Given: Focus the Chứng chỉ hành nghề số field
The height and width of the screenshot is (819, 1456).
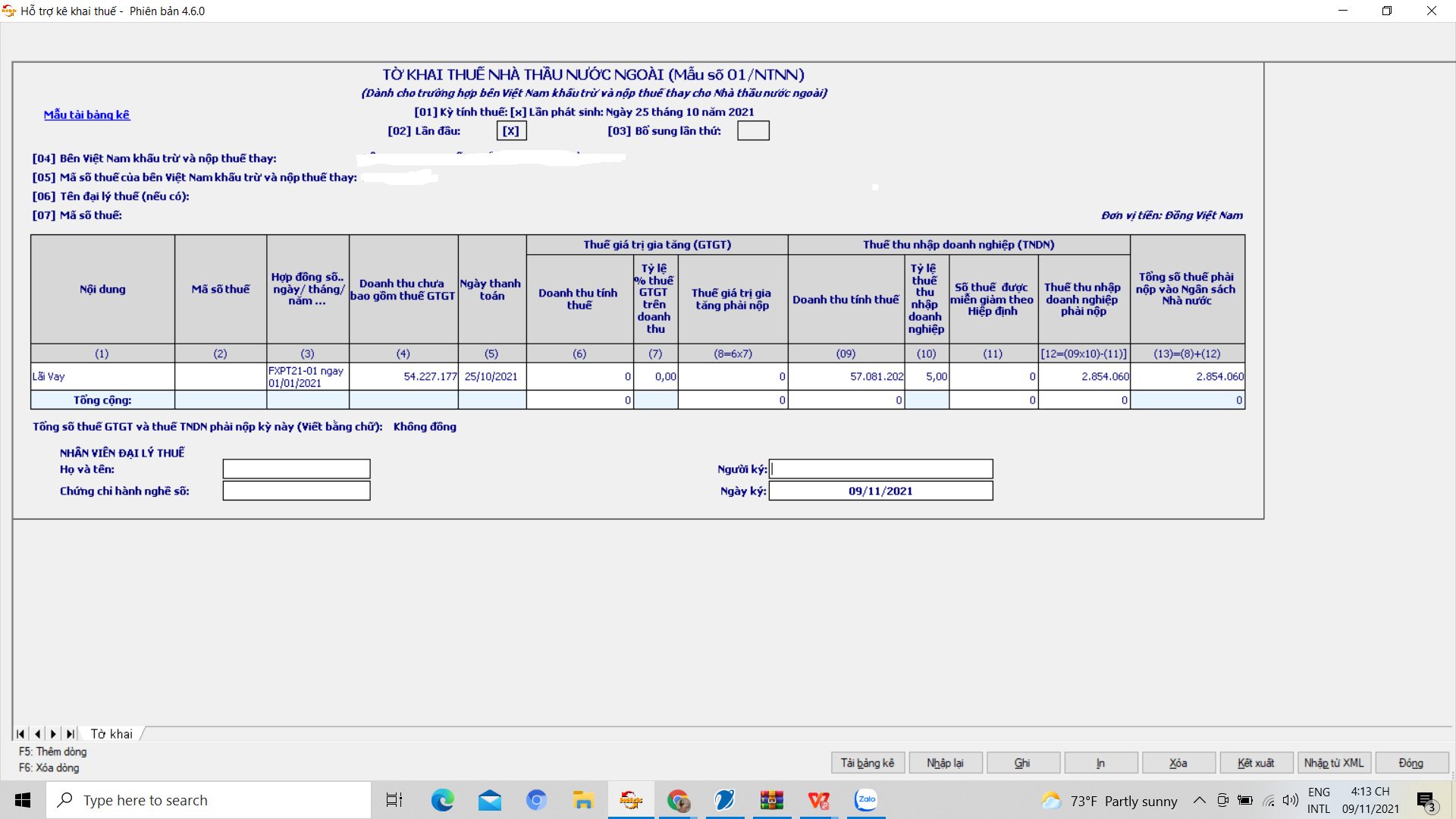Looking at the screenshot, I should click(297, 491).
